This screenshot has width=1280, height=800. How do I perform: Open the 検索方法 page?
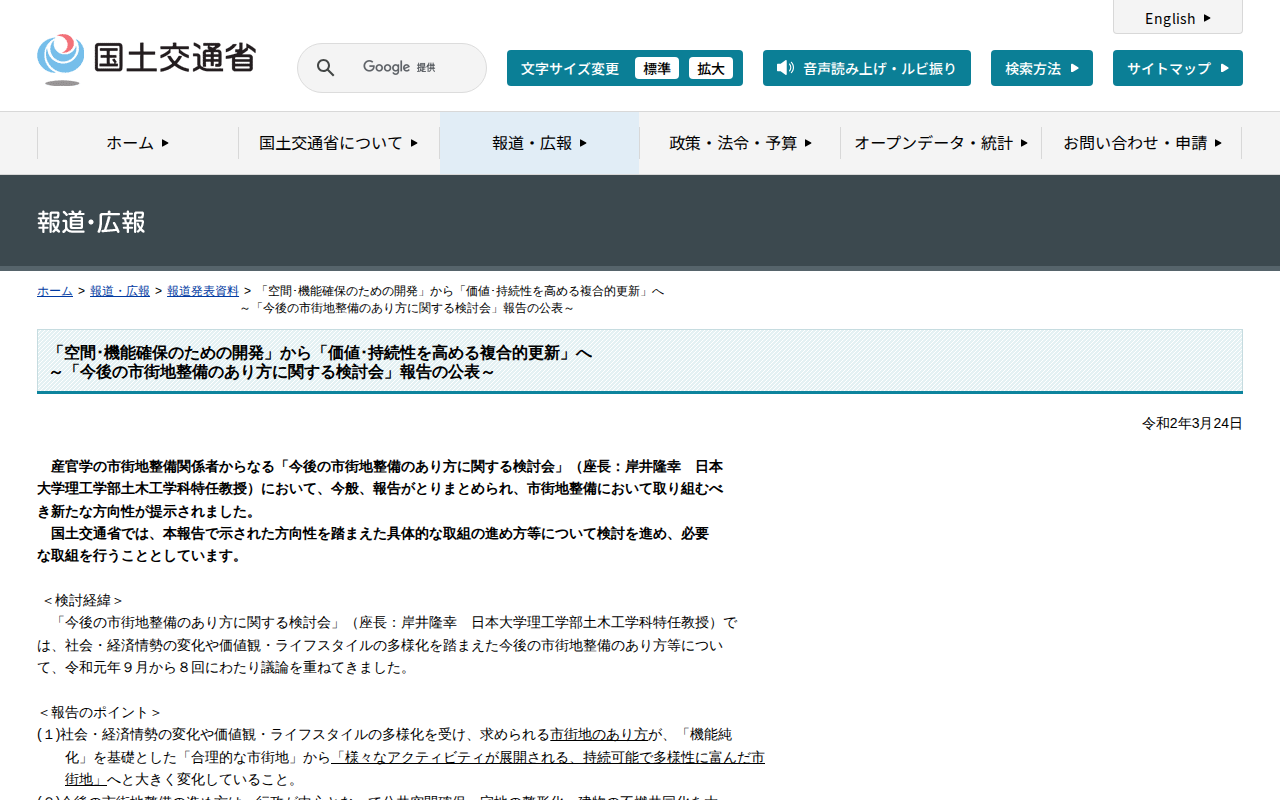pyautogui.click(x=1042, y=68)
